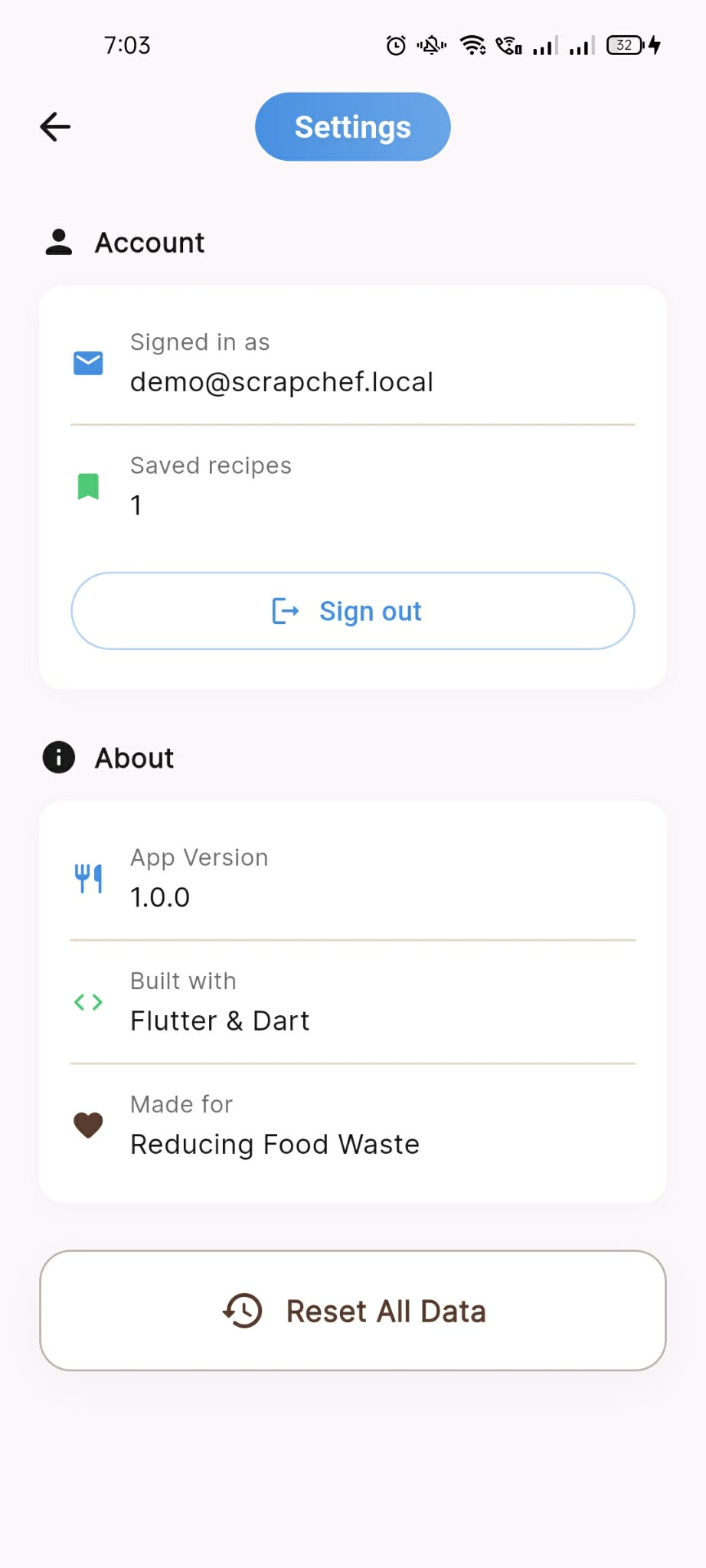Tap the green code brackets icon
Image resolution: width=706 pixels, height=1568 pixels.
[88, 1002]
